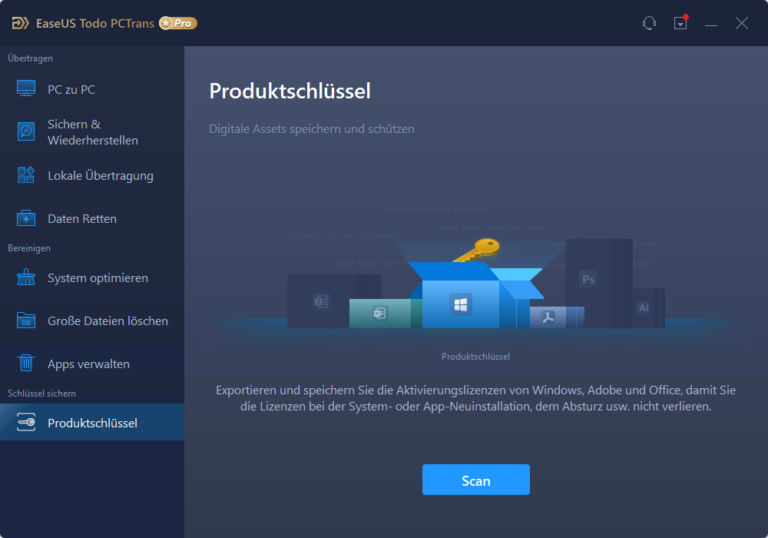
Task: Click the Lokale Übertragung apps icon
Action: click(26, 175)
